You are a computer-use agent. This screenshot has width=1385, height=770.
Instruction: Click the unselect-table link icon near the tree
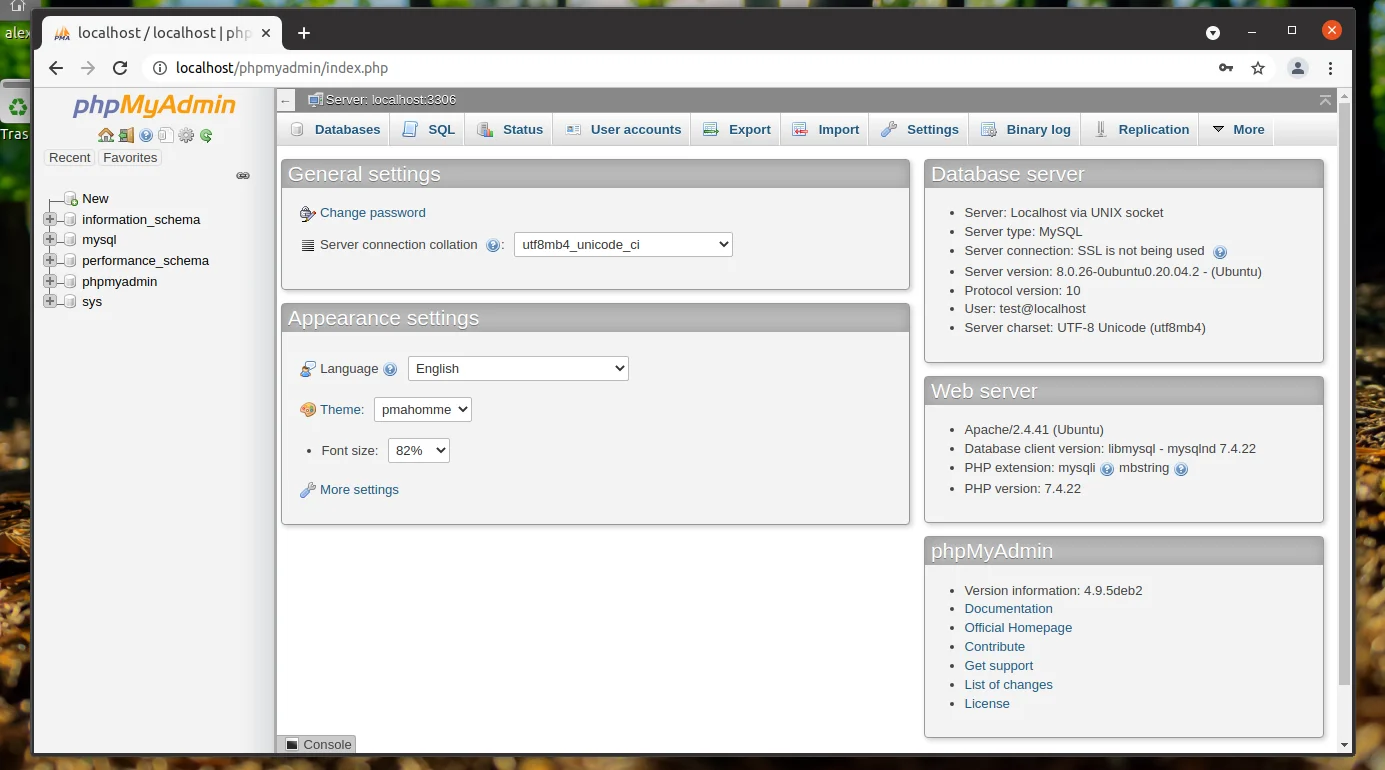click(x=242, y=175)
